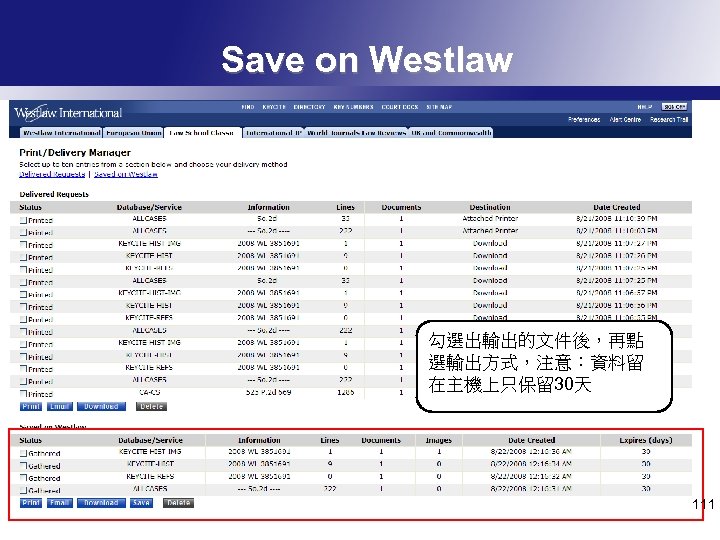The height and width of the screenshot is (540, 720).
Task: Click the 'Images' column header
Action: (x=439, y=440)
